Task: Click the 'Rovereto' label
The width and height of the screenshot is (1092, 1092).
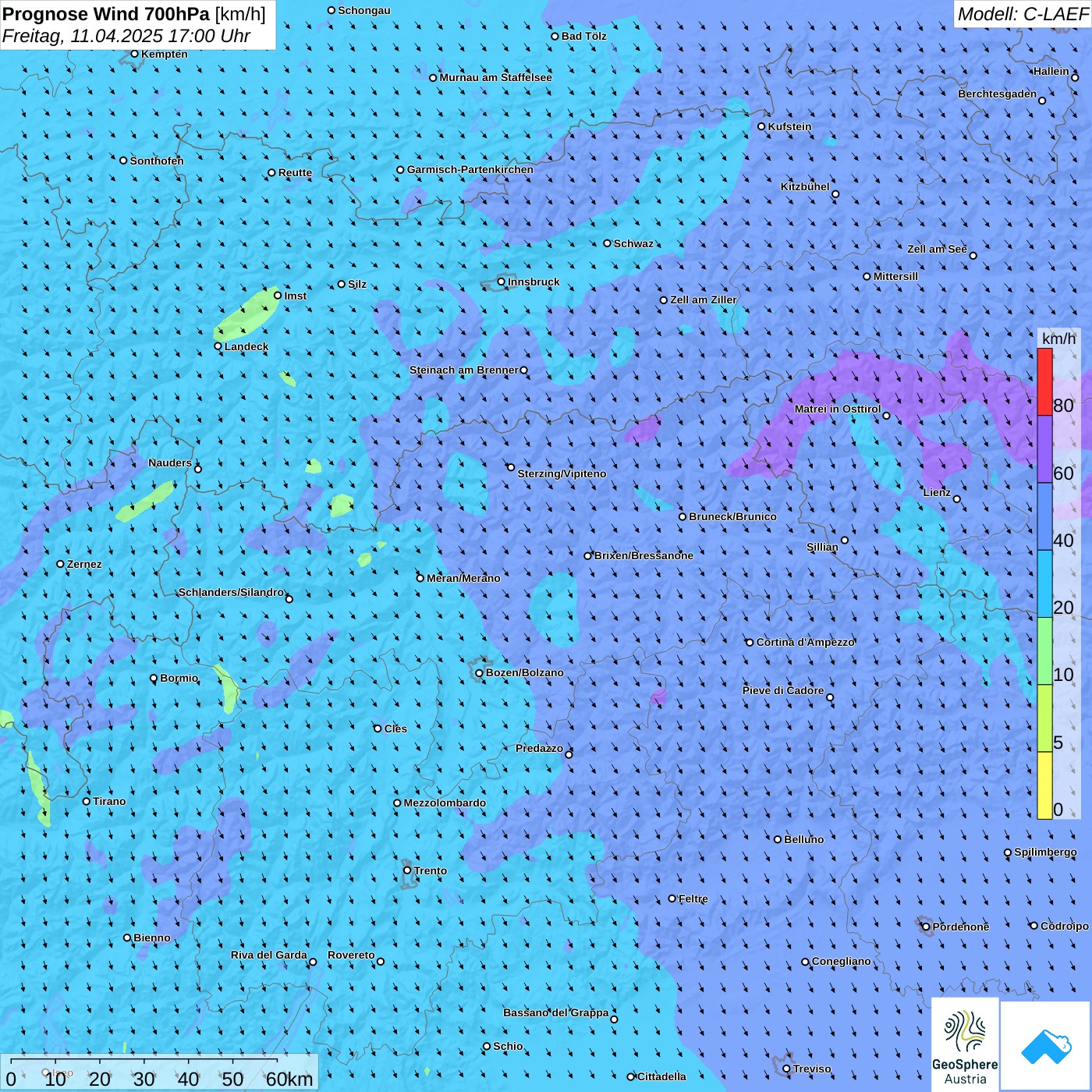Action: [x=351, y=955]
